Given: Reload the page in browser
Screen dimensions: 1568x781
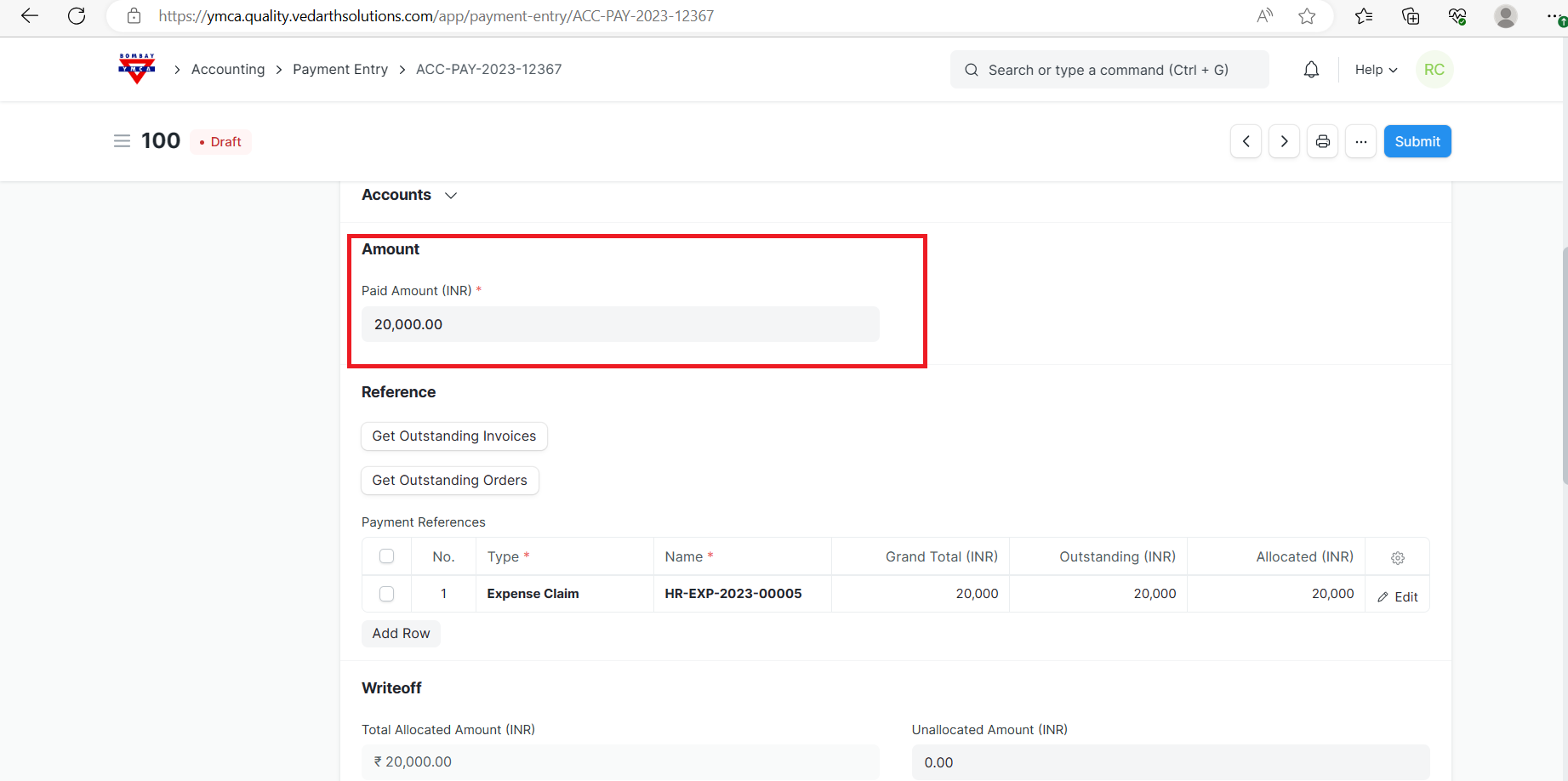Looking at the screenshot, I should [77, 16].
